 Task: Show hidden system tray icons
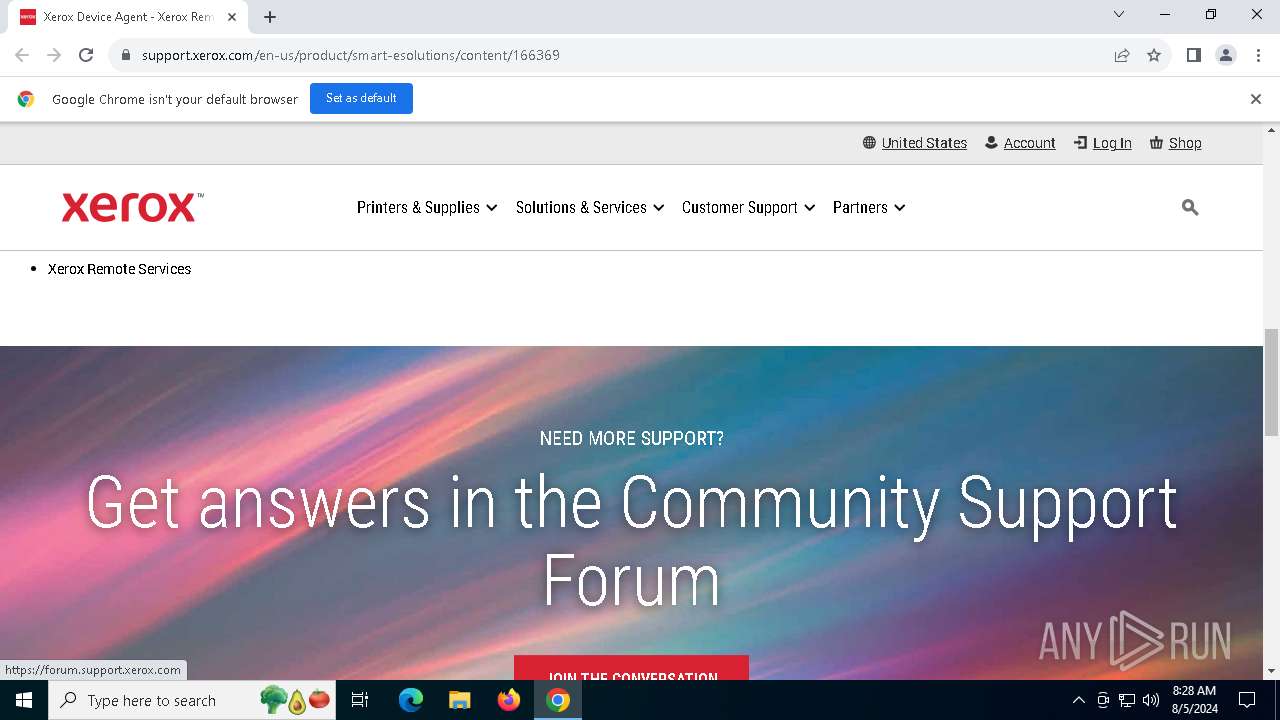[1078, 700]
